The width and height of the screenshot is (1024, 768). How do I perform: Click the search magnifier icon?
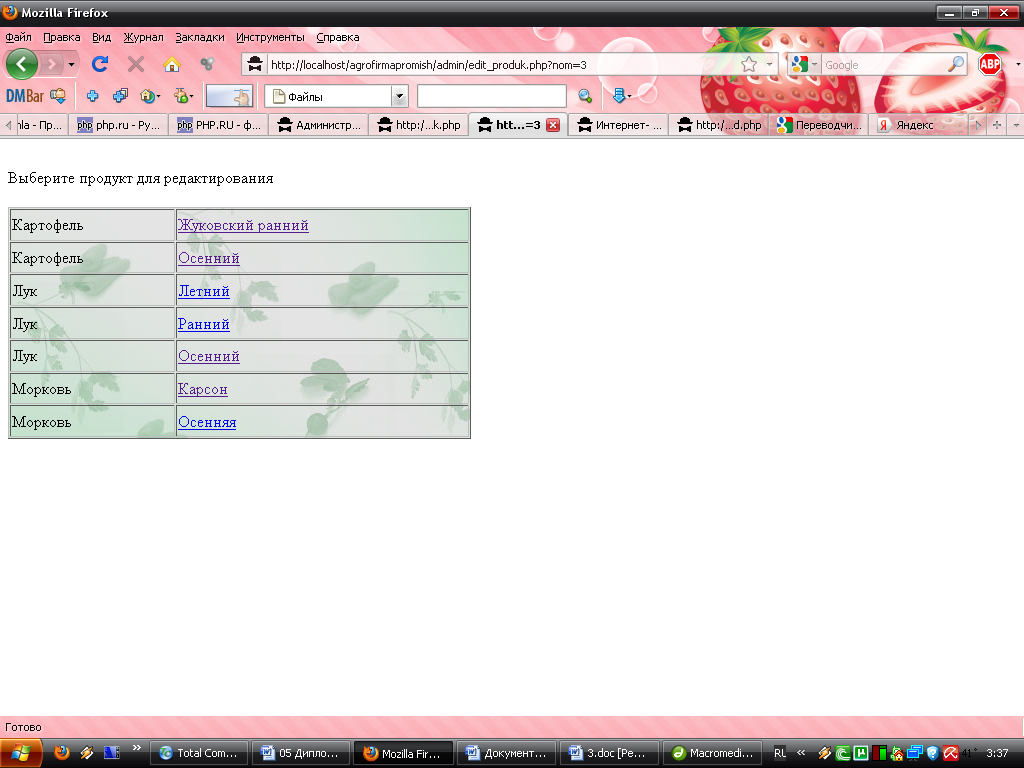coord(956,64)
